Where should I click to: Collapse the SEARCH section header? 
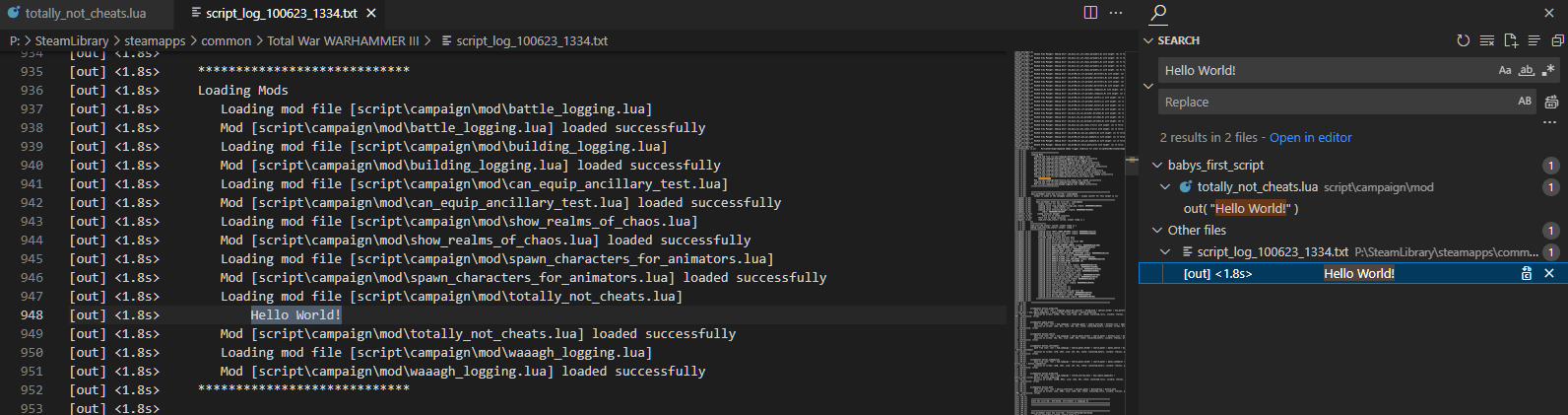coord(1148,40)
